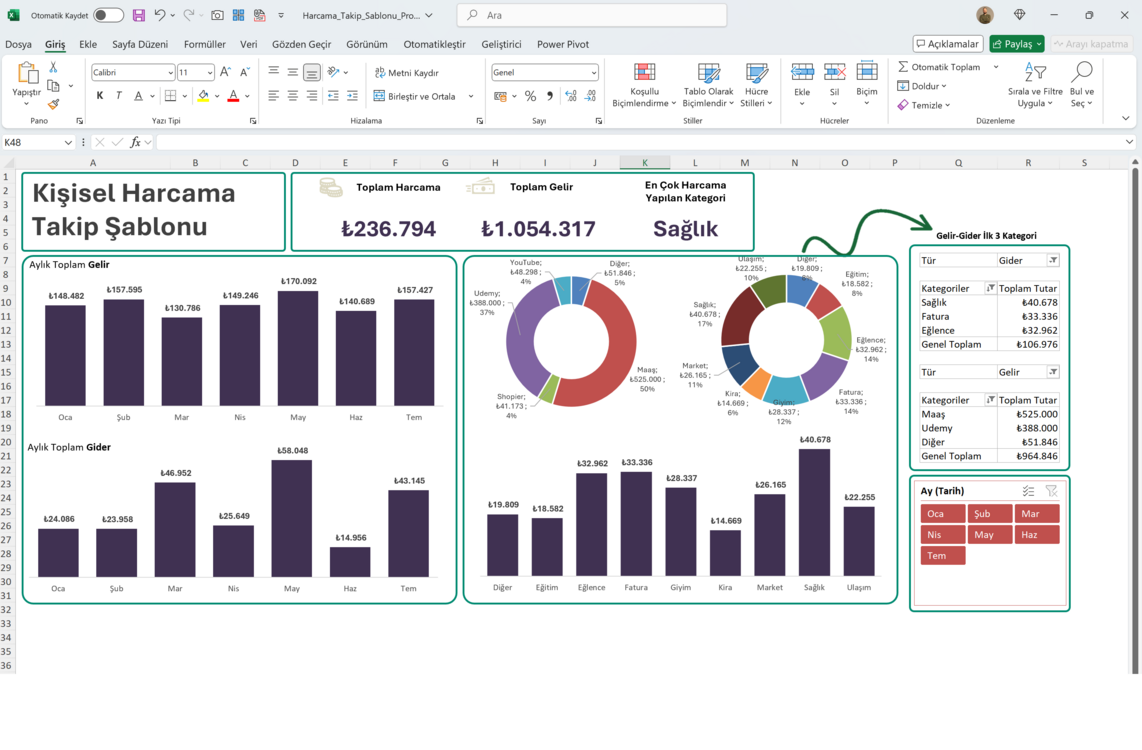
Task: Click the Save icon in title bar
Action: click(138, 15)
